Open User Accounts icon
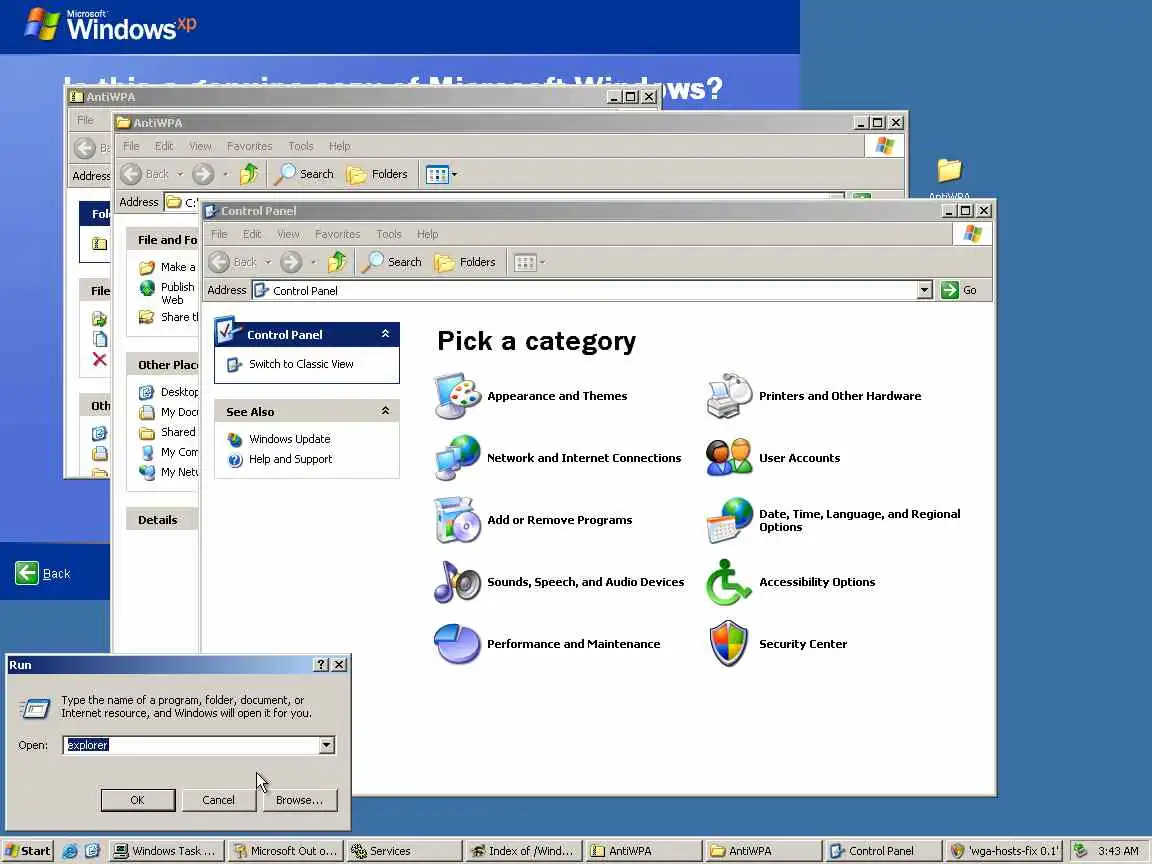The height and width of the screenshot is (864, 1152). 730,458
